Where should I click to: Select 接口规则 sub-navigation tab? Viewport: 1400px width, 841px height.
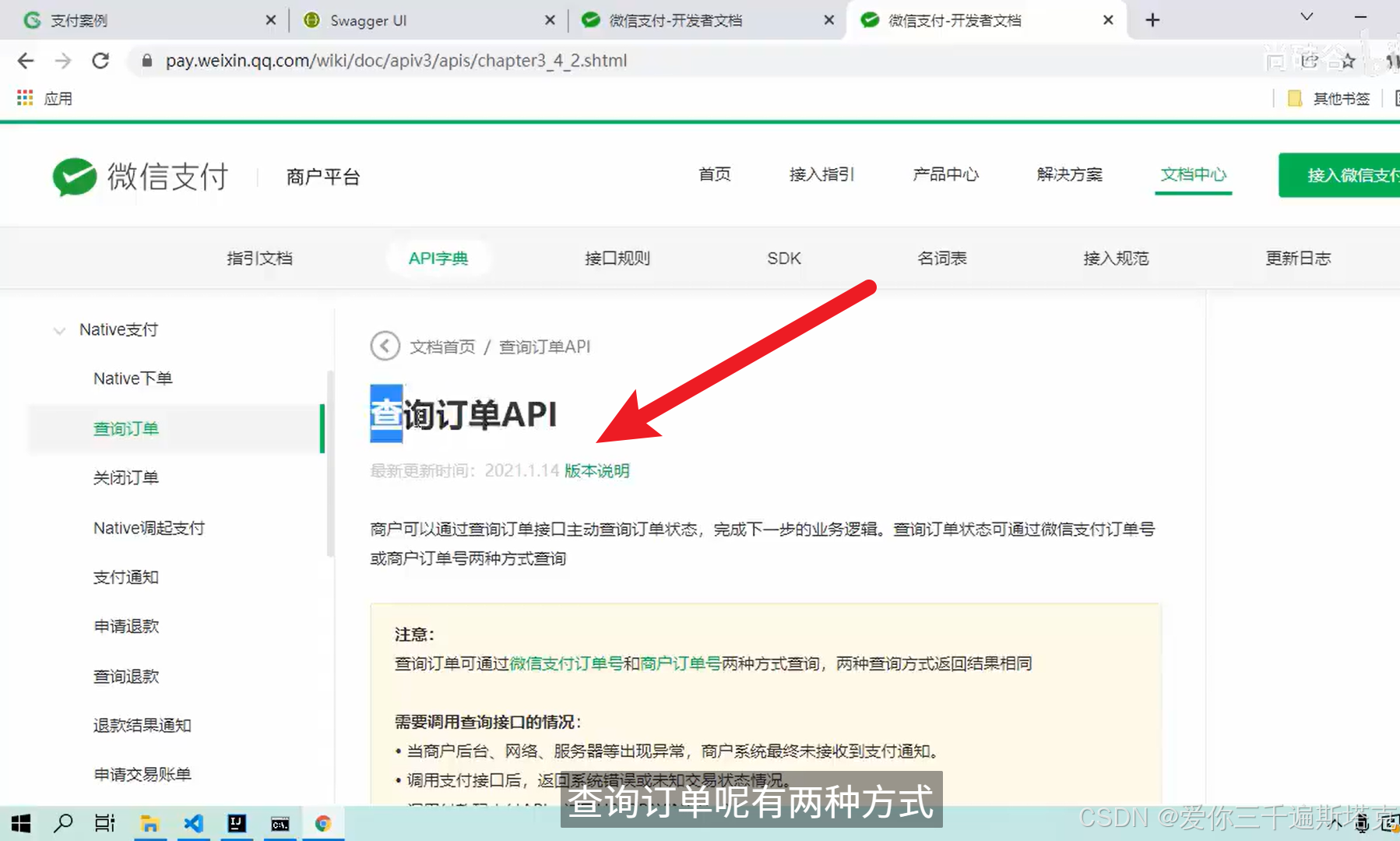[617, 259]
